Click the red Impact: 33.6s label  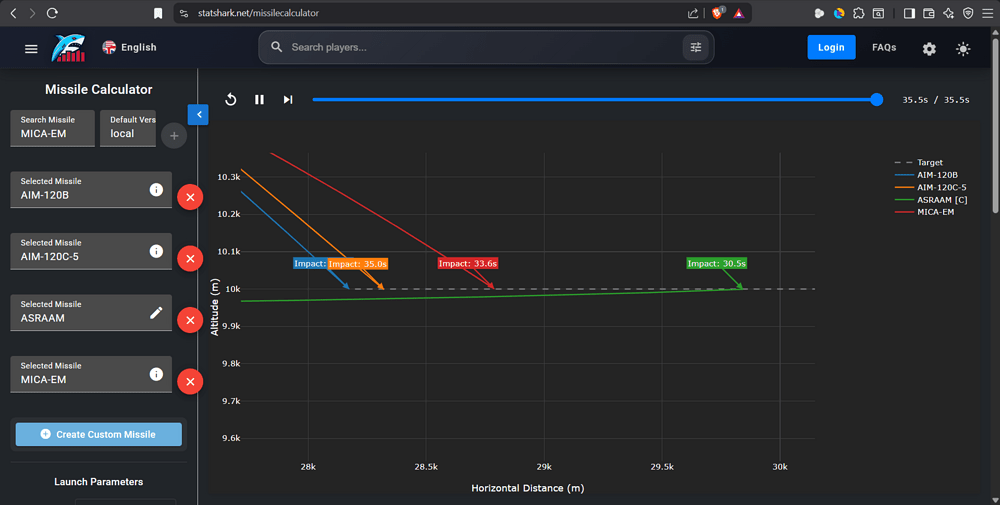(467, 263)
